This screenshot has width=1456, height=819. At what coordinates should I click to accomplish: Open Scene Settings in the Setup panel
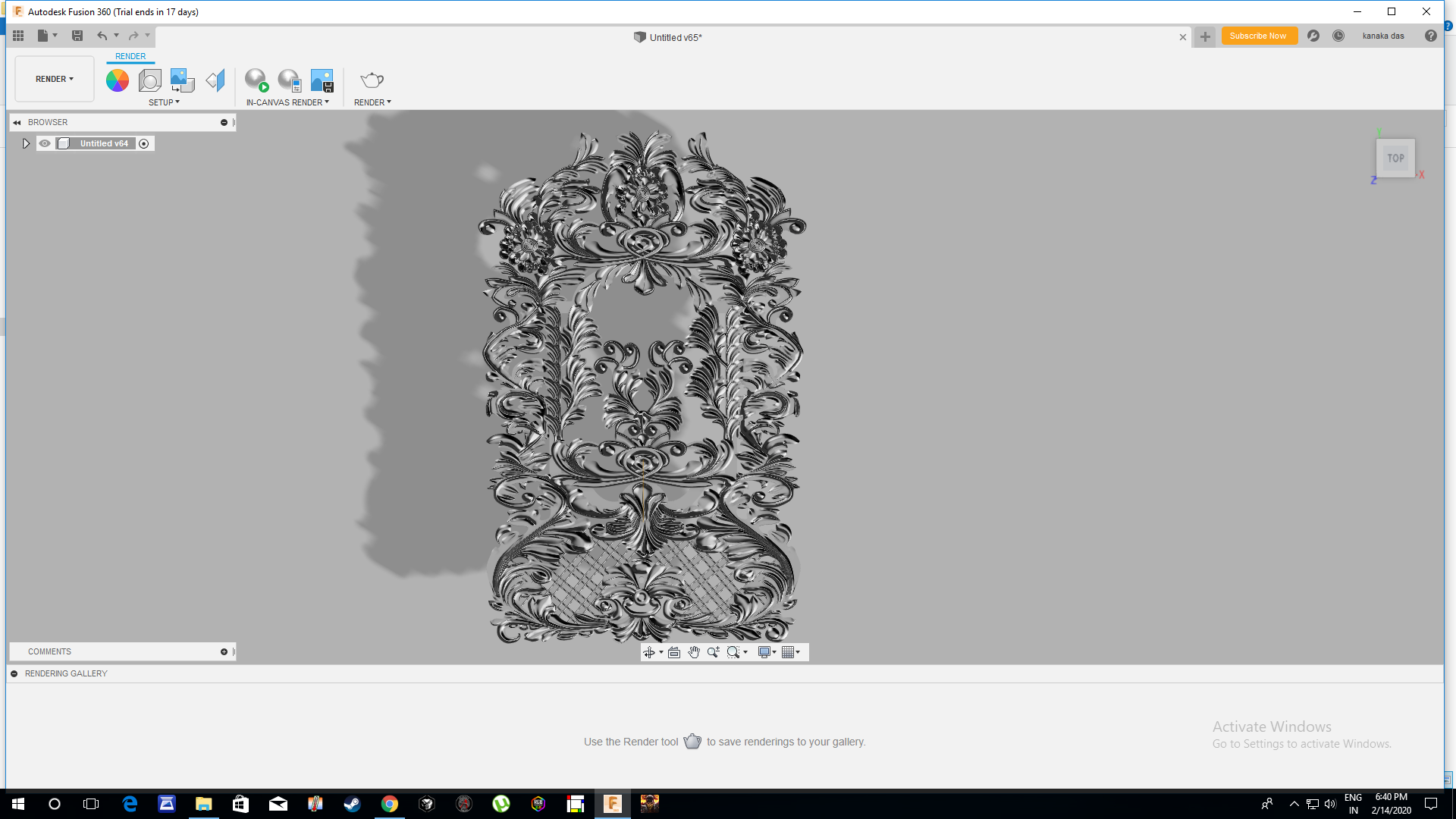149,80
